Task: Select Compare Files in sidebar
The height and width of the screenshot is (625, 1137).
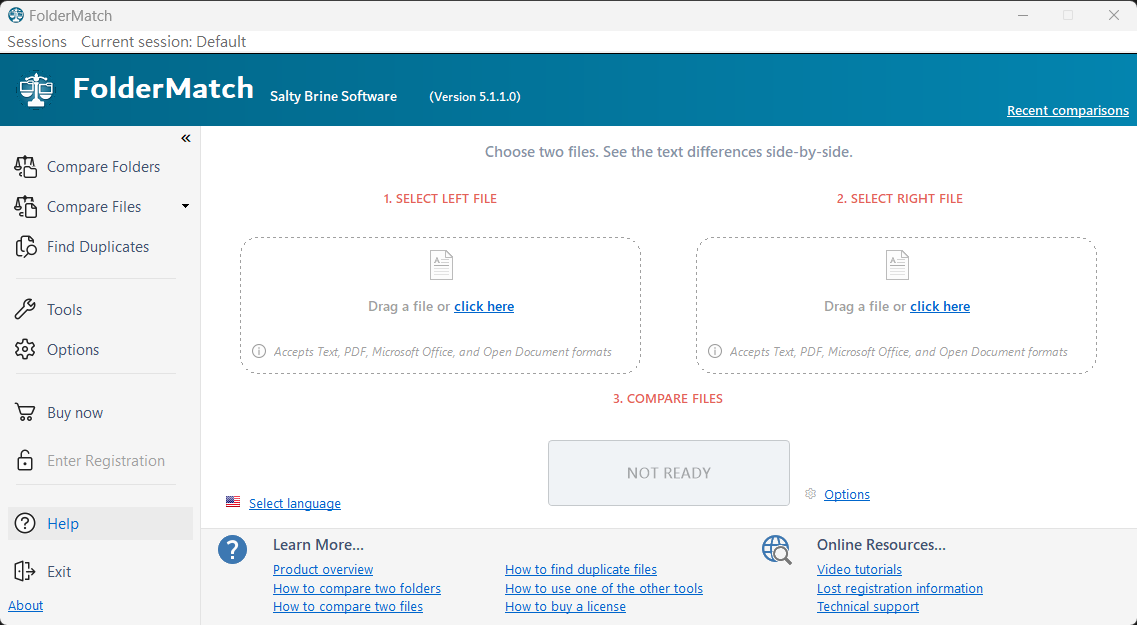Action: pyautogui.click(x=94, y=207)
